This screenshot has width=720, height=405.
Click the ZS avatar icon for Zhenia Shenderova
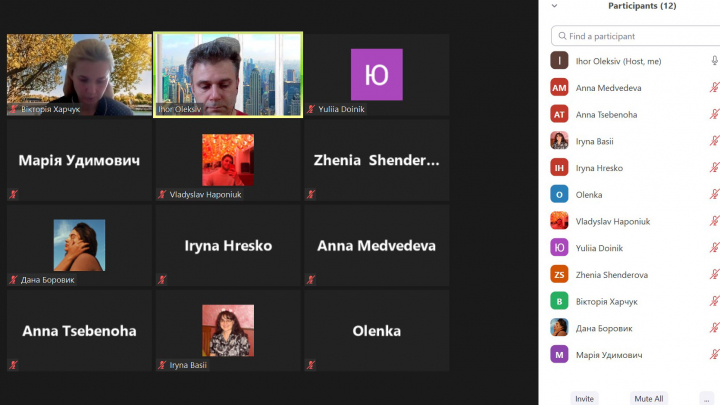(x=559, y=275)
